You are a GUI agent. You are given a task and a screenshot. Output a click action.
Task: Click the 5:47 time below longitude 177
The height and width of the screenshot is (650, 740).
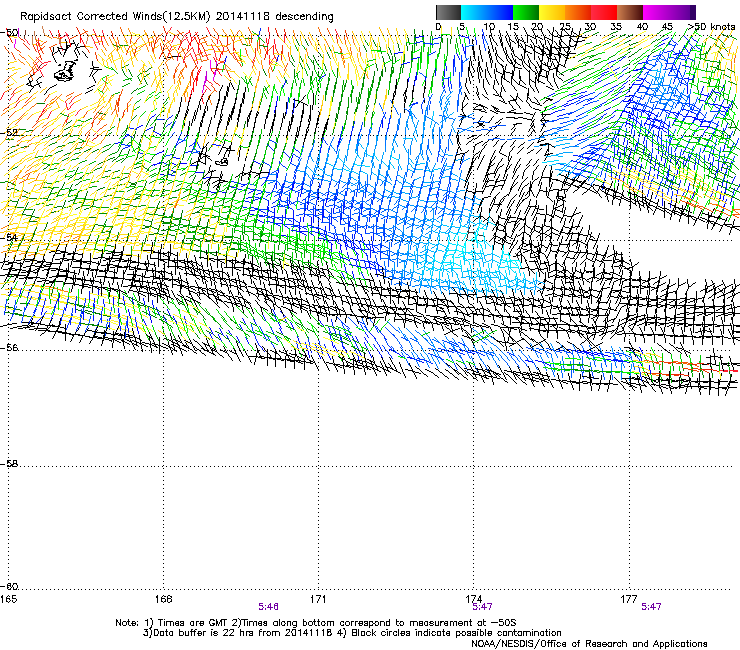pyautogui.click(x=651, y=607)
